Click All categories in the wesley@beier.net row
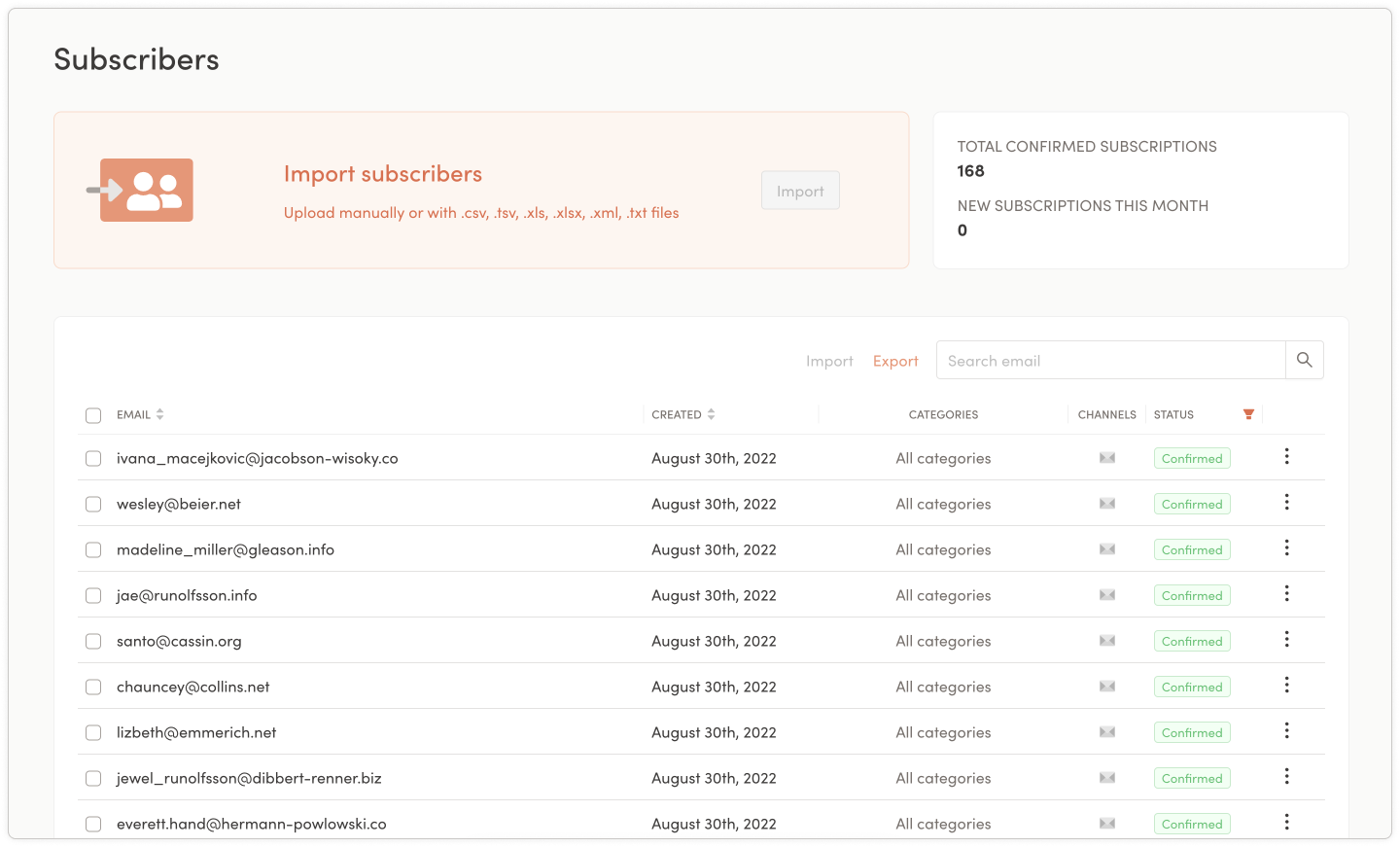 (943, 504)
